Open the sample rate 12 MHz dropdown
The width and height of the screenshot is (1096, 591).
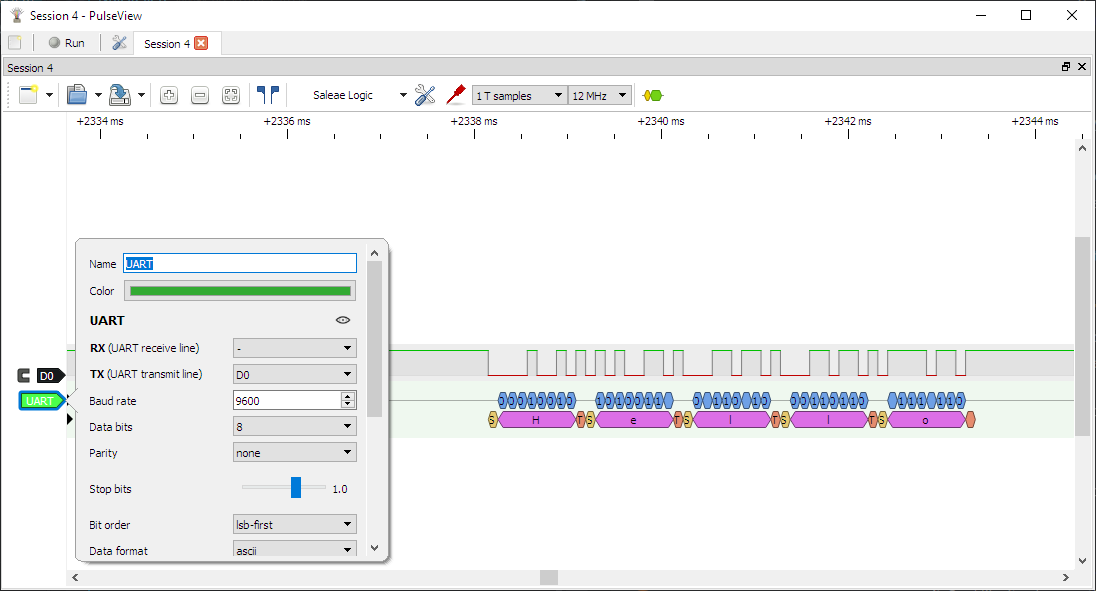[x=600, y=95]
